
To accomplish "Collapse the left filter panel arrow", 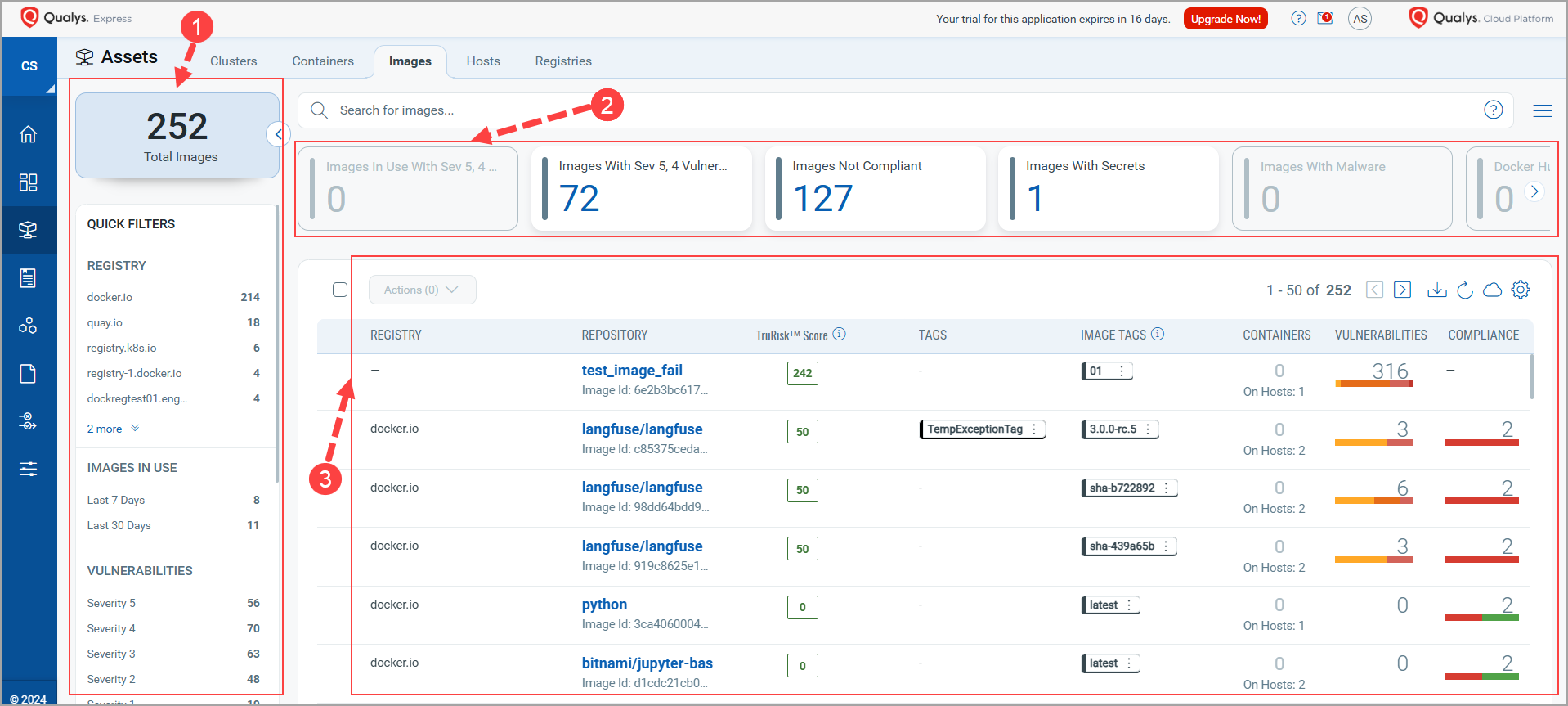I will [278, 134].
